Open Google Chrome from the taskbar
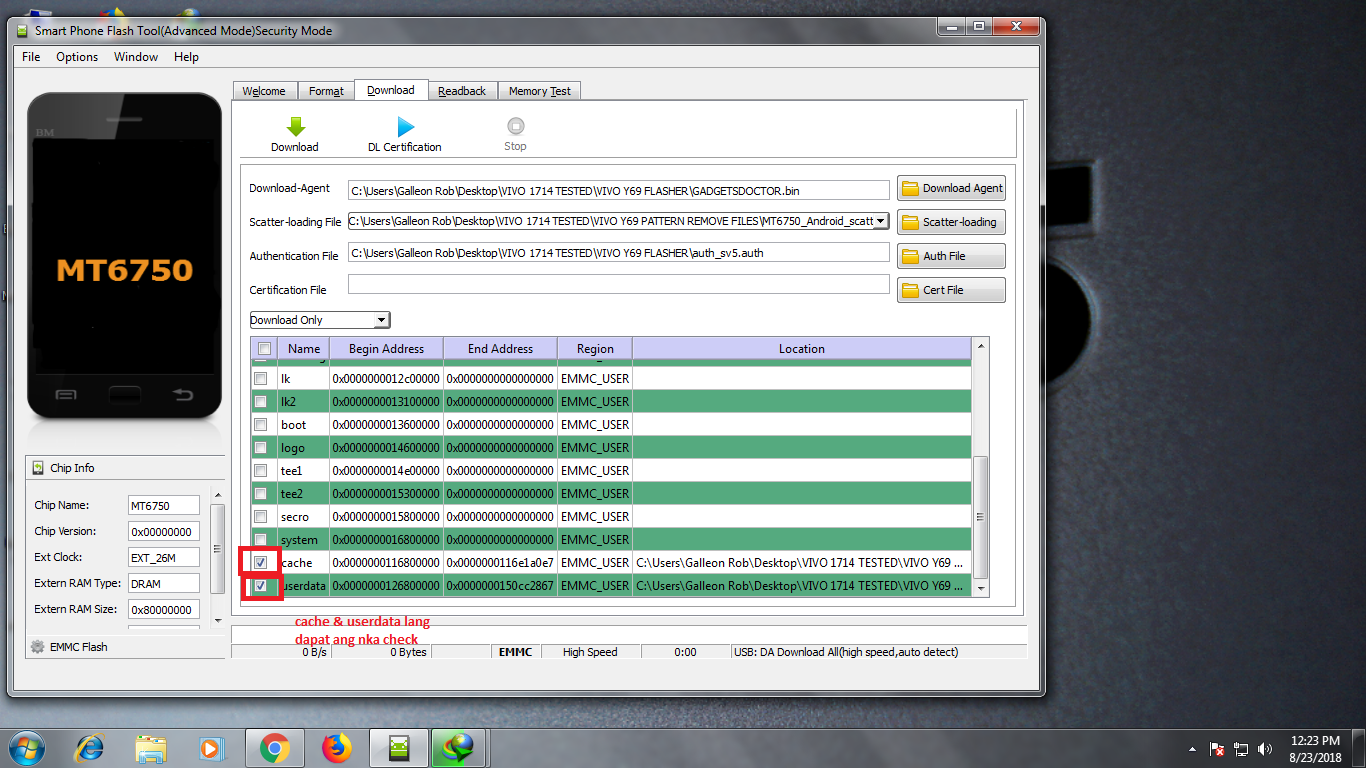The width and height of the screenshot is (1366, 768). click(275, 748)
